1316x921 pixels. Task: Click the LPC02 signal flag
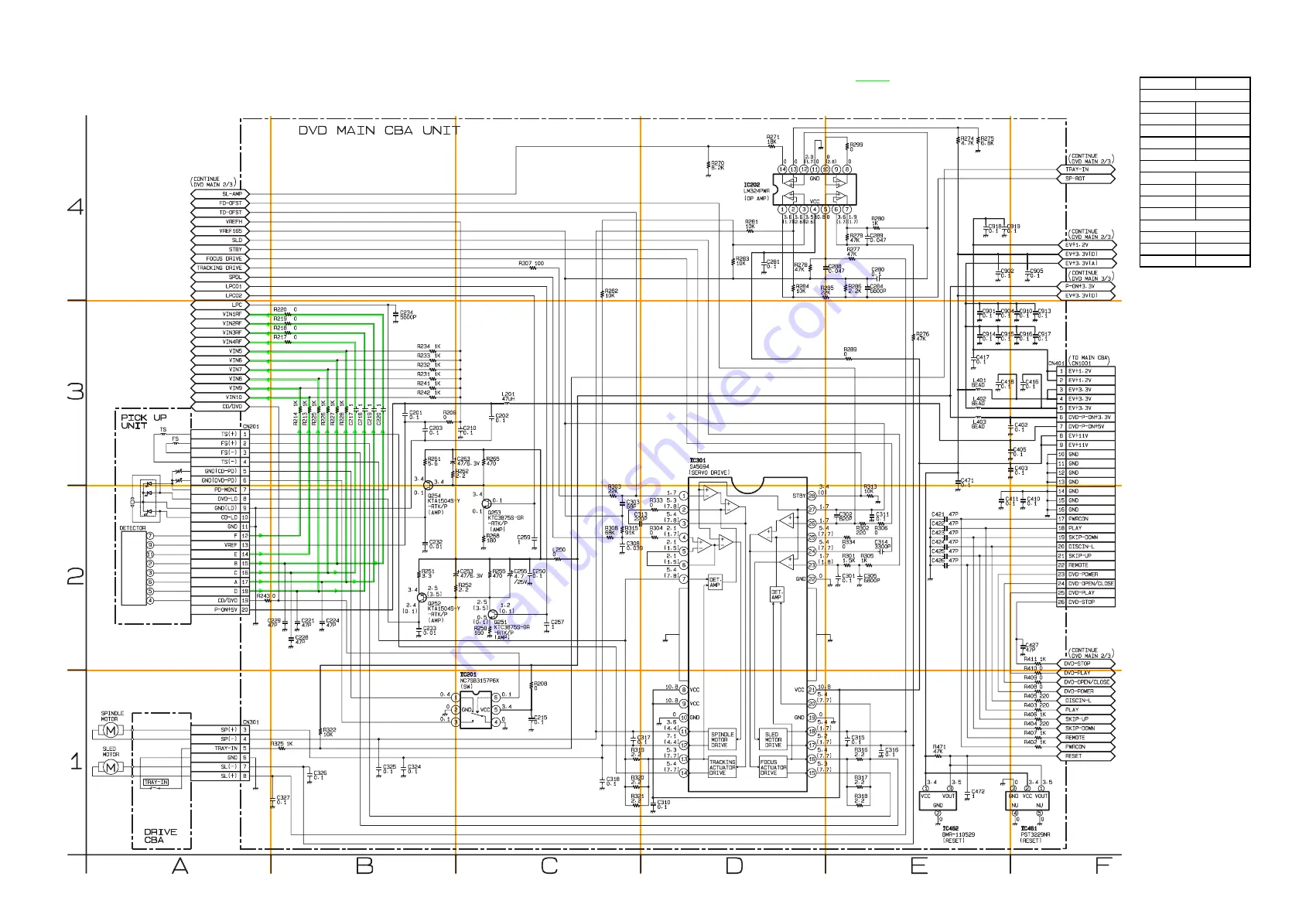[220, 296]
